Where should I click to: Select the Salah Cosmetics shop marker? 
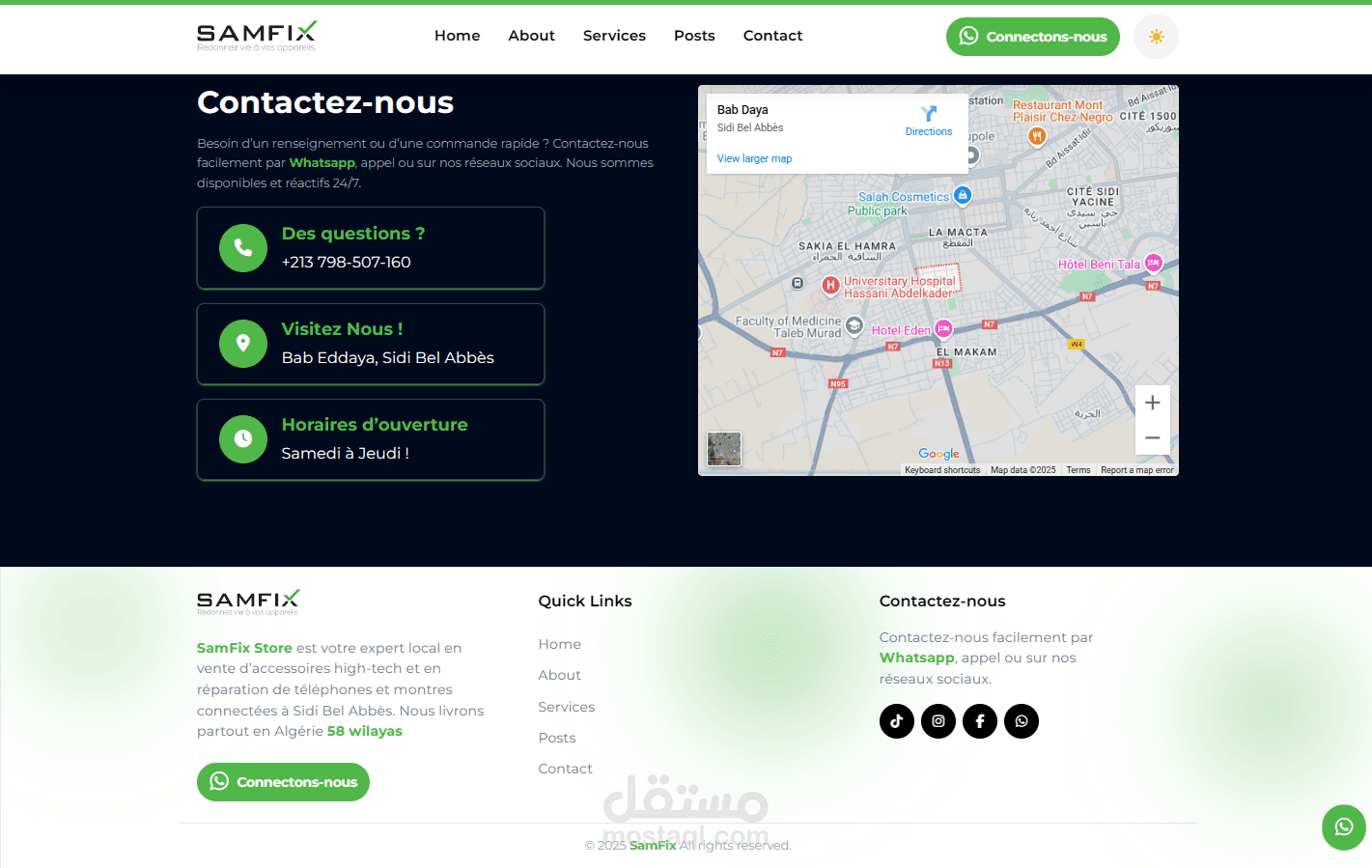click(963, 195)
